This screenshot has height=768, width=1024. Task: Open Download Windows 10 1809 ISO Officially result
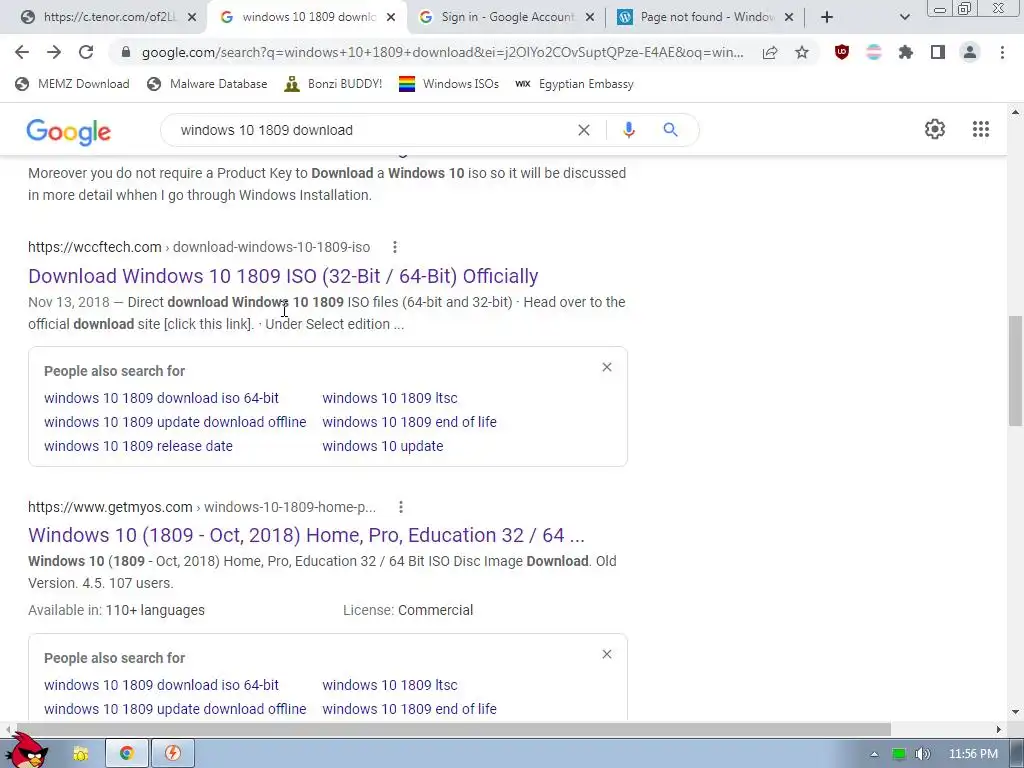click(x=283, y=276)
